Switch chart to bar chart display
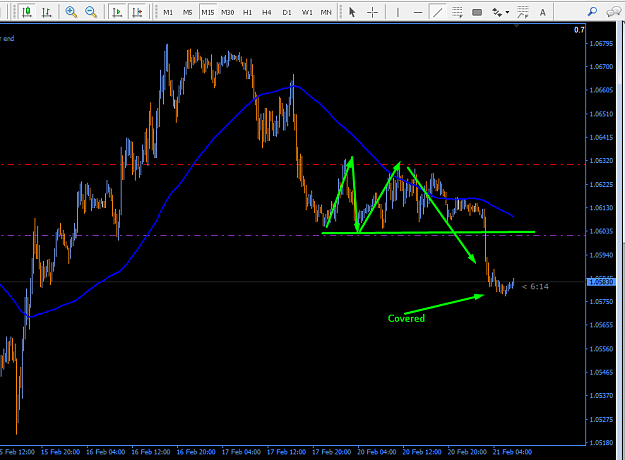The image size is (625, 460). pos(47,12)
